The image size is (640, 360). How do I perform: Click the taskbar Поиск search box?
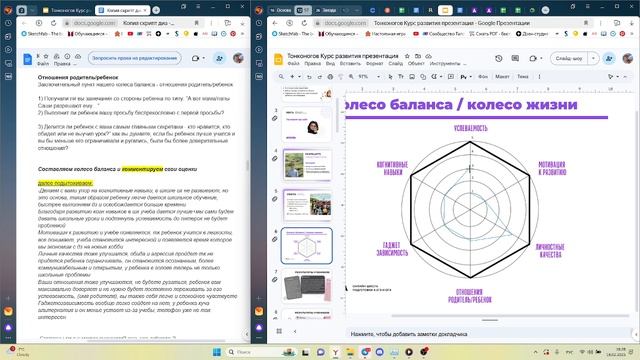(x=261, y=352)
